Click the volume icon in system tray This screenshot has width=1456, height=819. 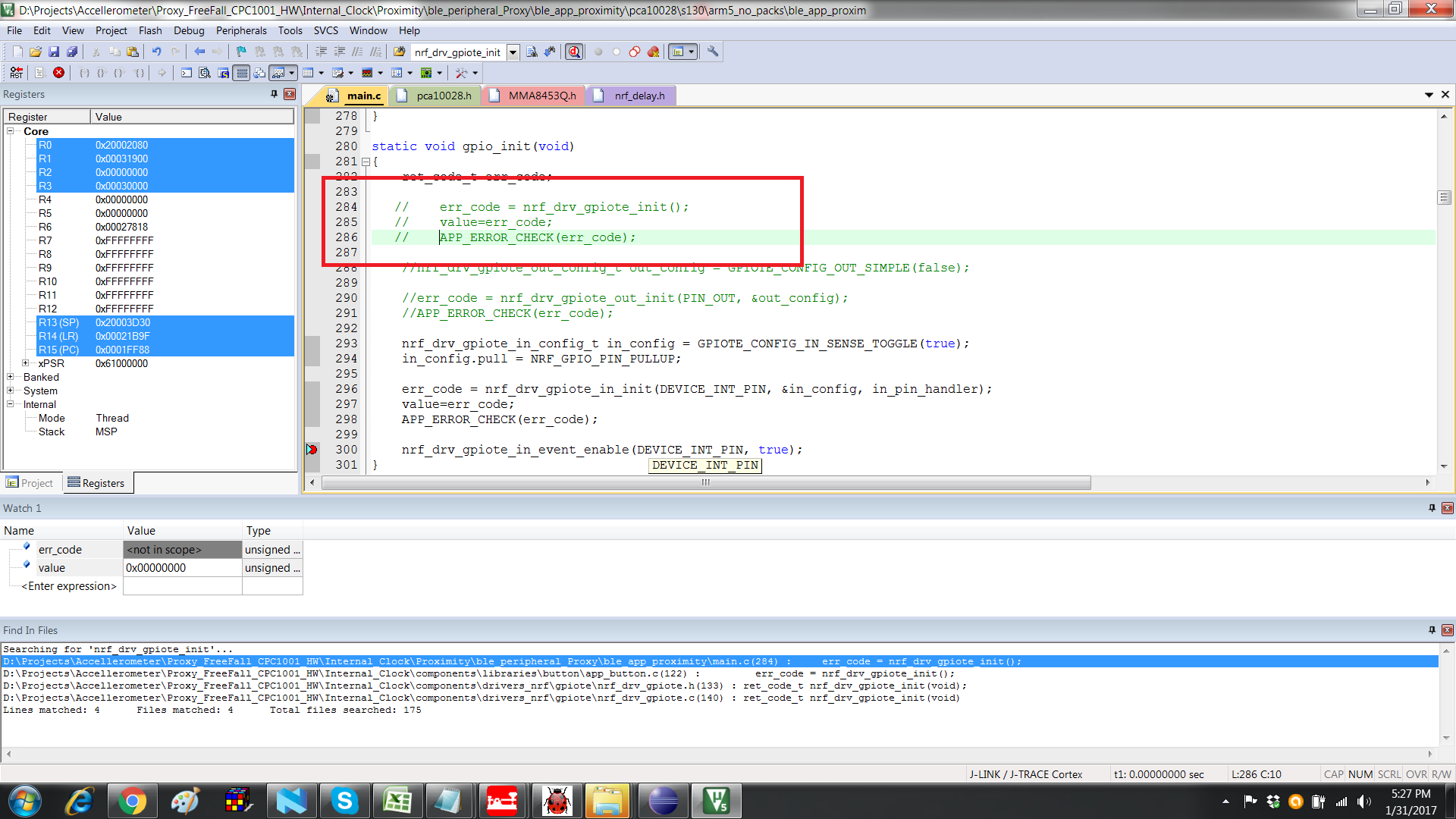pos(1364,802)
